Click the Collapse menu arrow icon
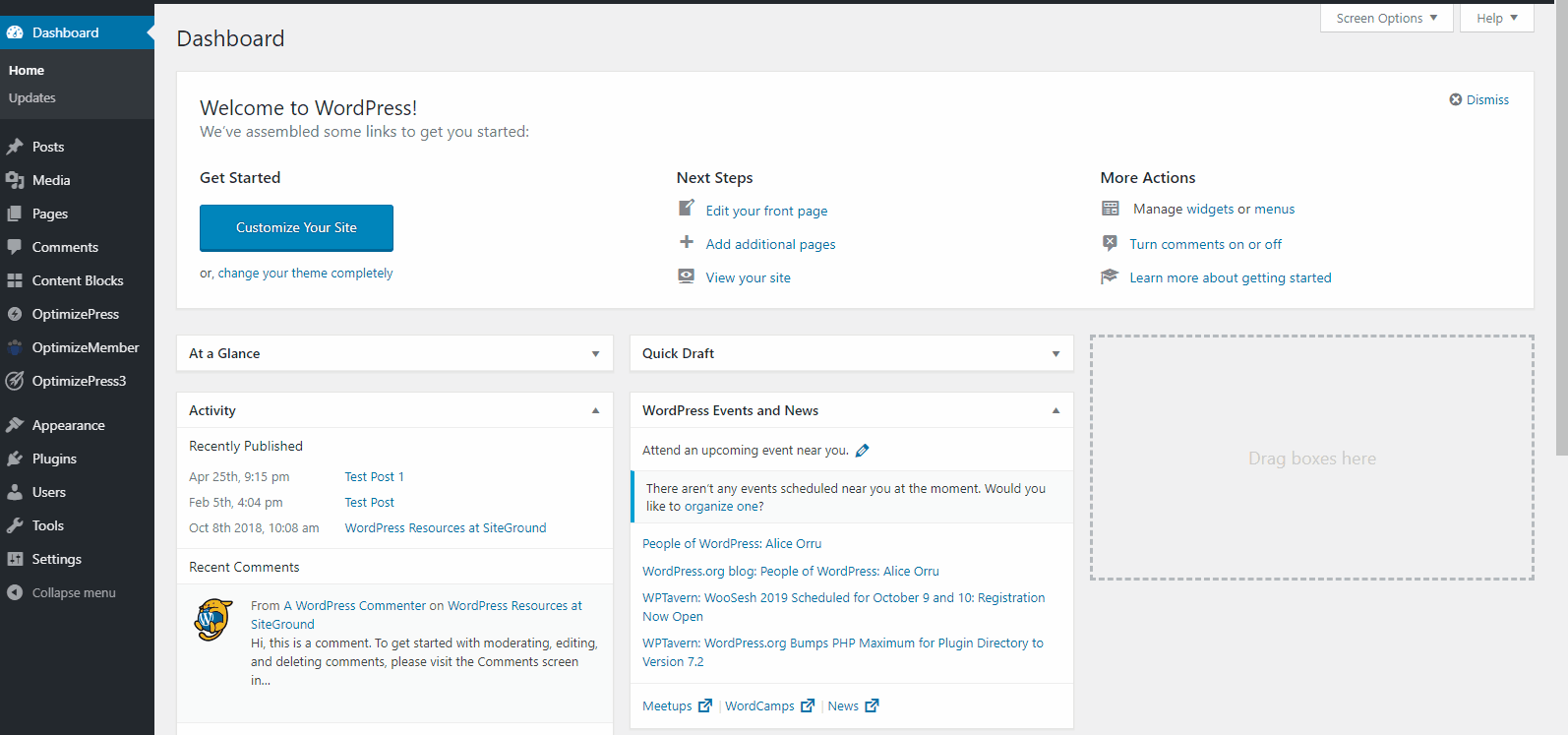 [x=15, y=592]
